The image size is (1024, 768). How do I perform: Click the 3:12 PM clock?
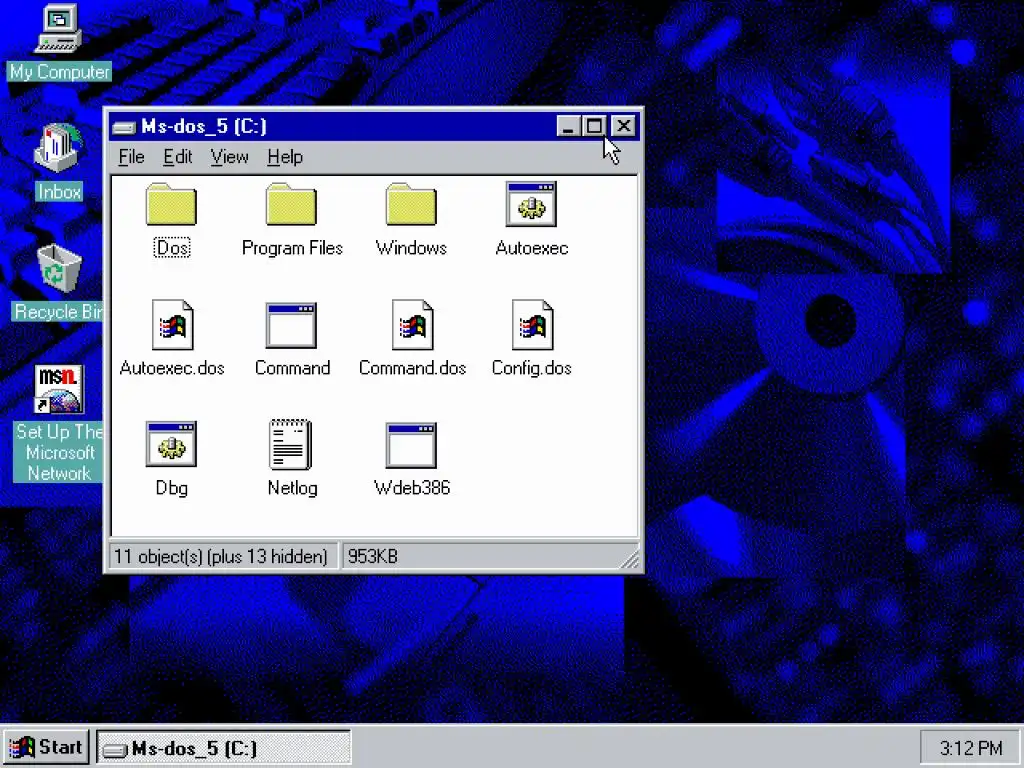(970, 748)
